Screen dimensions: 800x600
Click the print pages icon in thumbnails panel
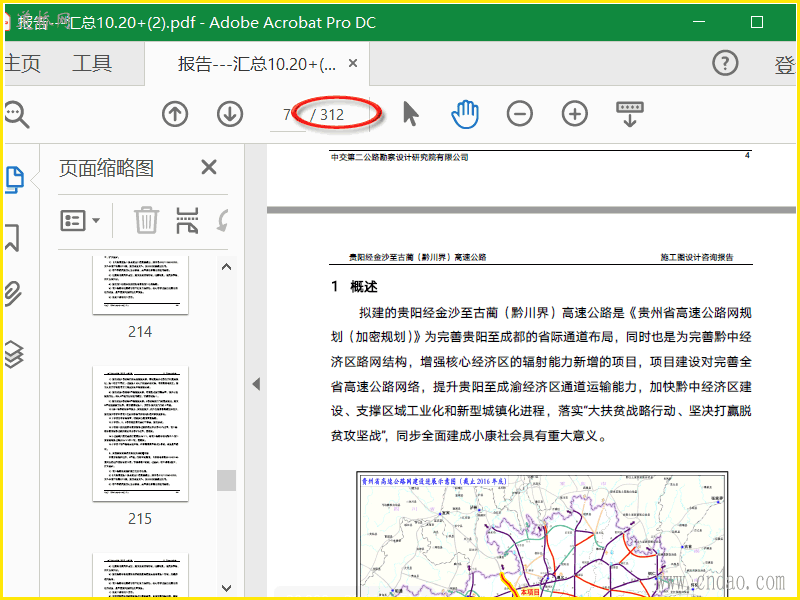[x=187, y=220]
